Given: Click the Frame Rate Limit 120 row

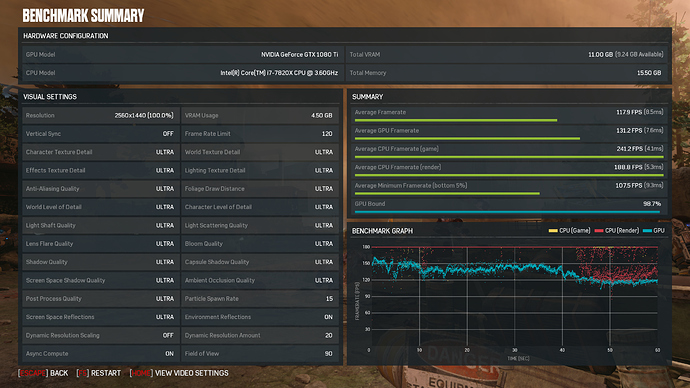Looking at the screenshot, I should pos(260,134).
